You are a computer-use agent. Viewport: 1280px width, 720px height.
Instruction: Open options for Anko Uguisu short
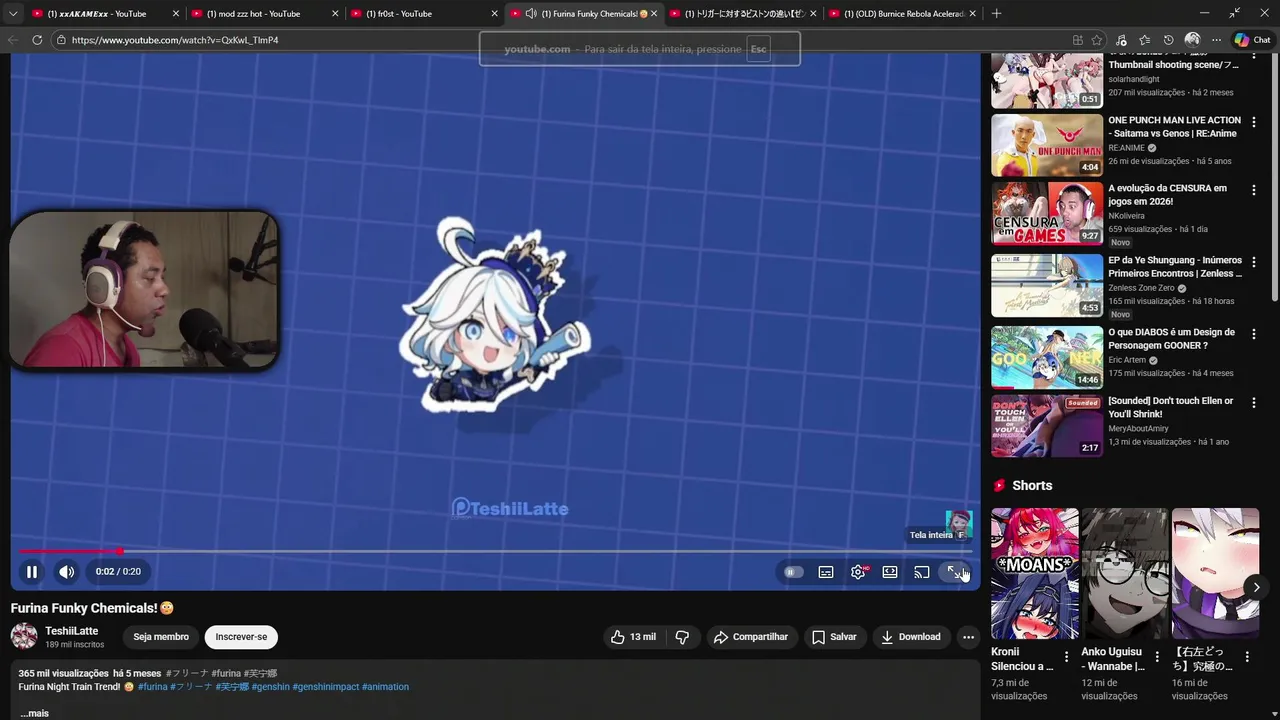(x=1157, y=657)
